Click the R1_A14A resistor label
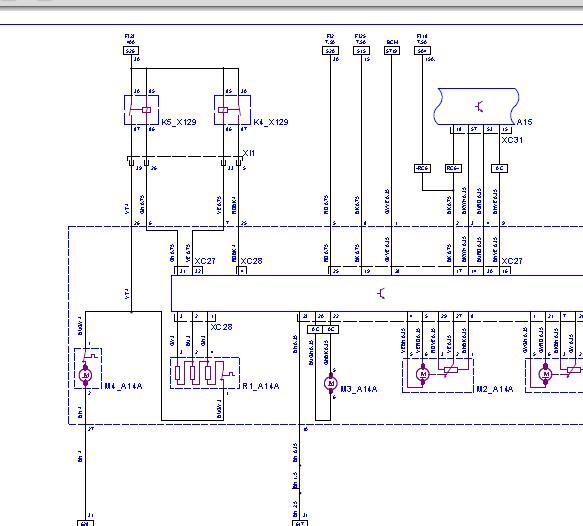Screen dimensions: 583x526 (261, 386)
